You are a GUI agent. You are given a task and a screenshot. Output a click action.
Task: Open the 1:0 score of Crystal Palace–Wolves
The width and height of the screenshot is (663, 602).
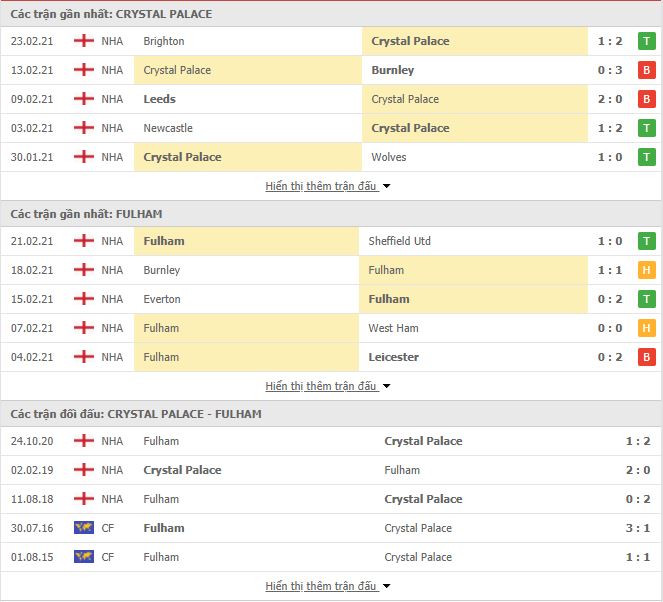(610, 157)
